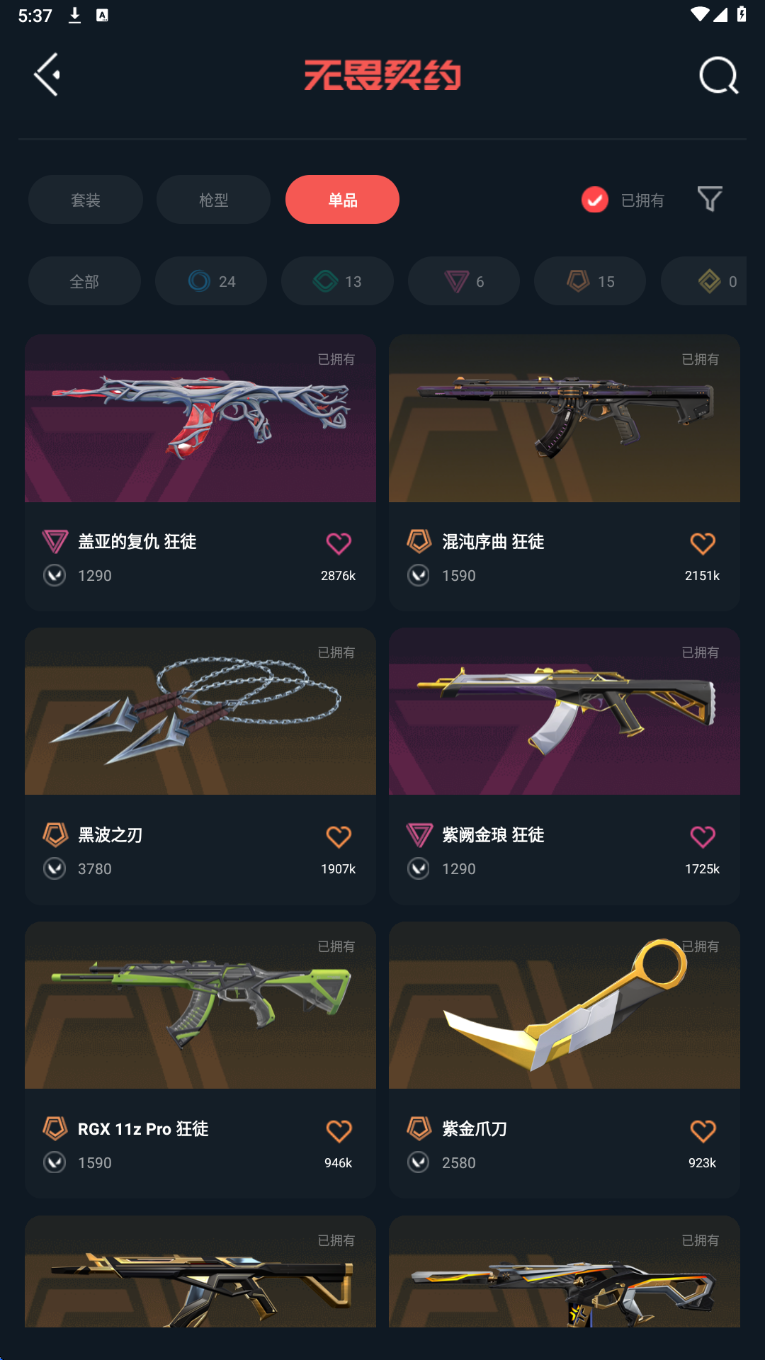765x1360 pixels.
Task: Filter by green diamond tier 13
Action: [337, 281]
